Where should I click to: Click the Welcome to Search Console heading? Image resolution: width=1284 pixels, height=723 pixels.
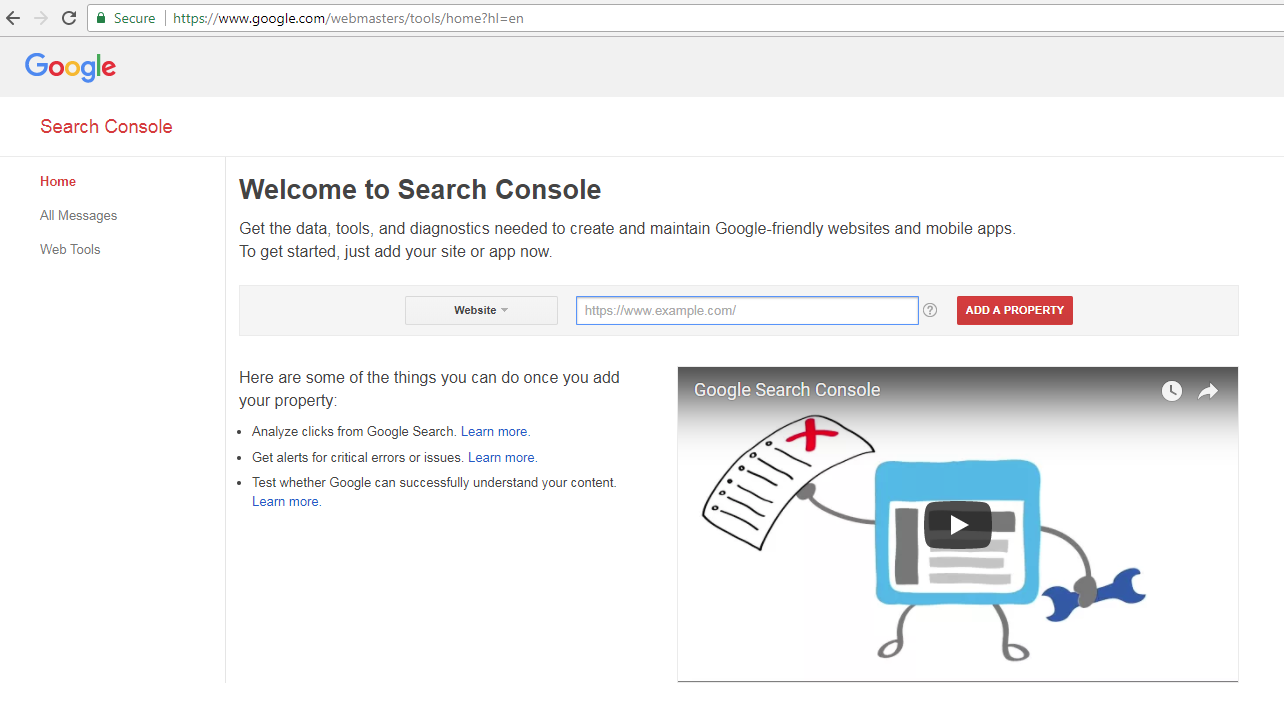point(420,189)
